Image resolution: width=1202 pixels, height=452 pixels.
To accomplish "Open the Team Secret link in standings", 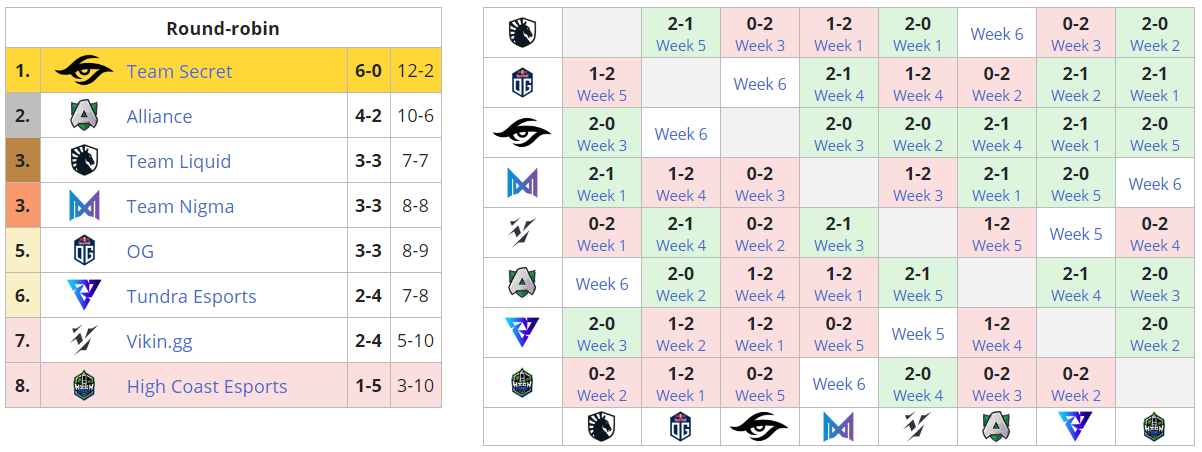I will tap(179, 71).
